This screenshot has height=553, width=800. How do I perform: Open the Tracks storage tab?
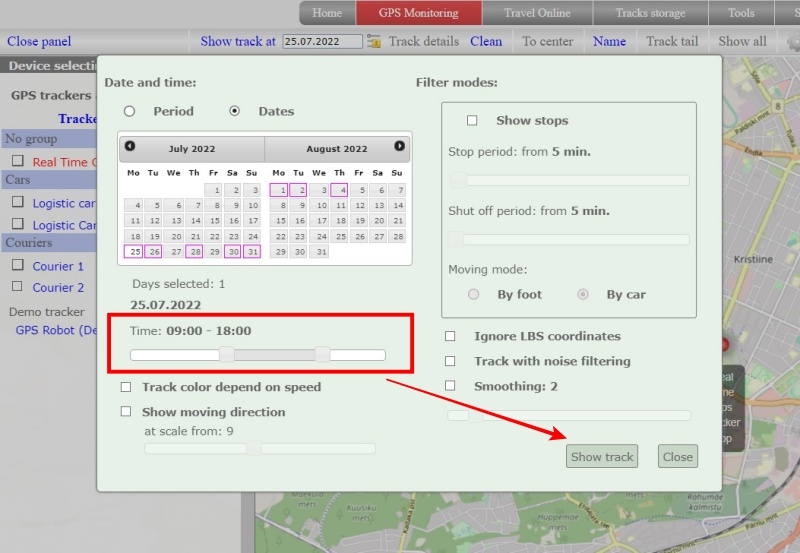point(650,13)
